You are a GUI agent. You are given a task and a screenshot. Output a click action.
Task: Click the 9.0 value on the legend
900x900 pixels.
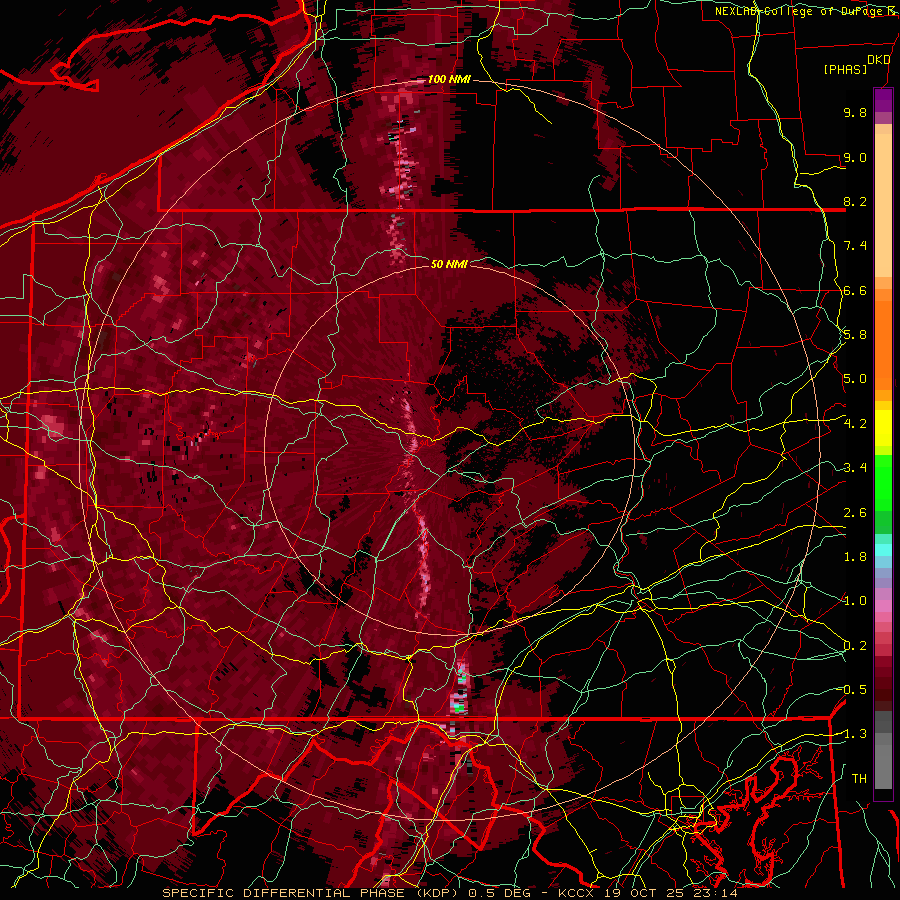click(855, 157)
